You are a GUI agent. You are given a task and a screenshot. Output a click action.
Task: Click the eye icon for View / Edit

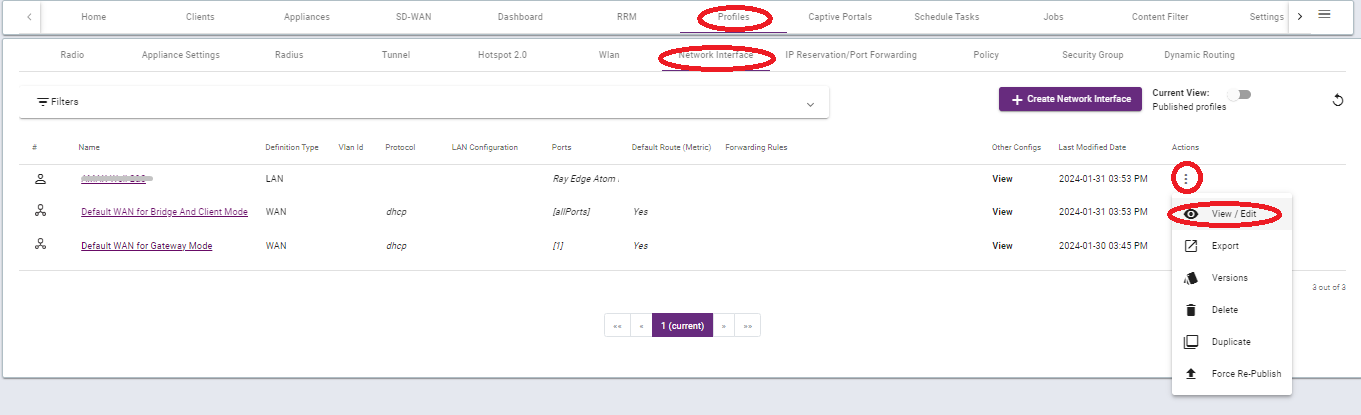click(x=1190, y=214)
